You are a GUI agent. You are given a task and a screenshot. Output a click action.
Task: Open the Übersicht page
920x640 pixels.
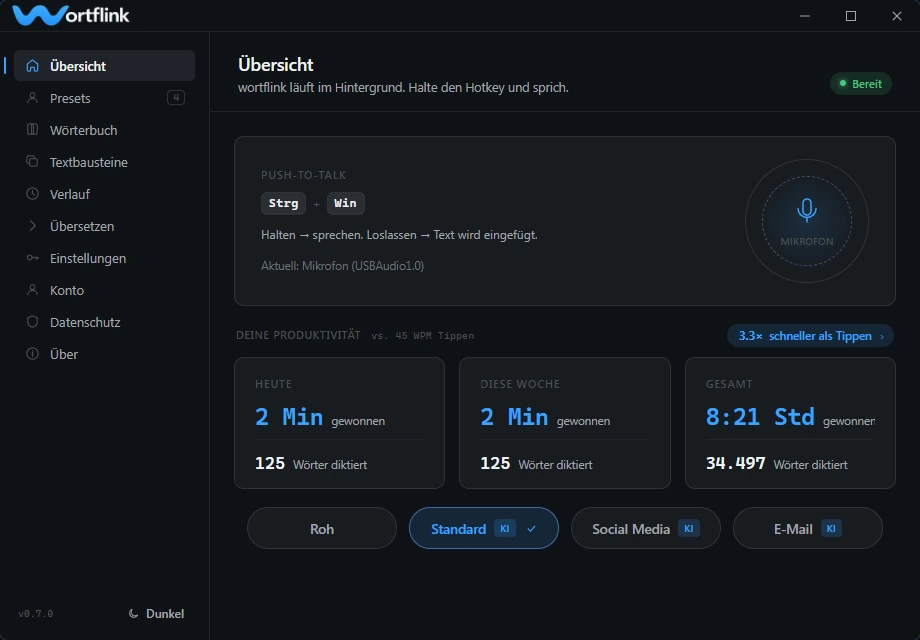click(x=104, y=66)
